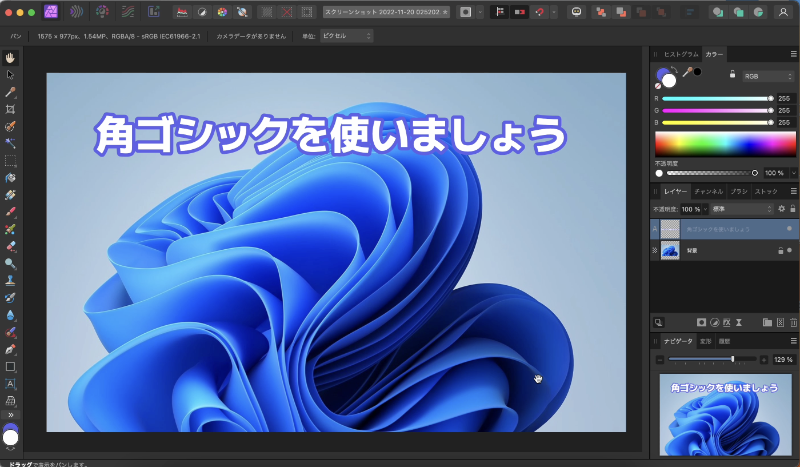The width and height of the screenshot is (800, 467).
Task: Open the History tab
Action: pyautogui.click(x=724, y=341)
